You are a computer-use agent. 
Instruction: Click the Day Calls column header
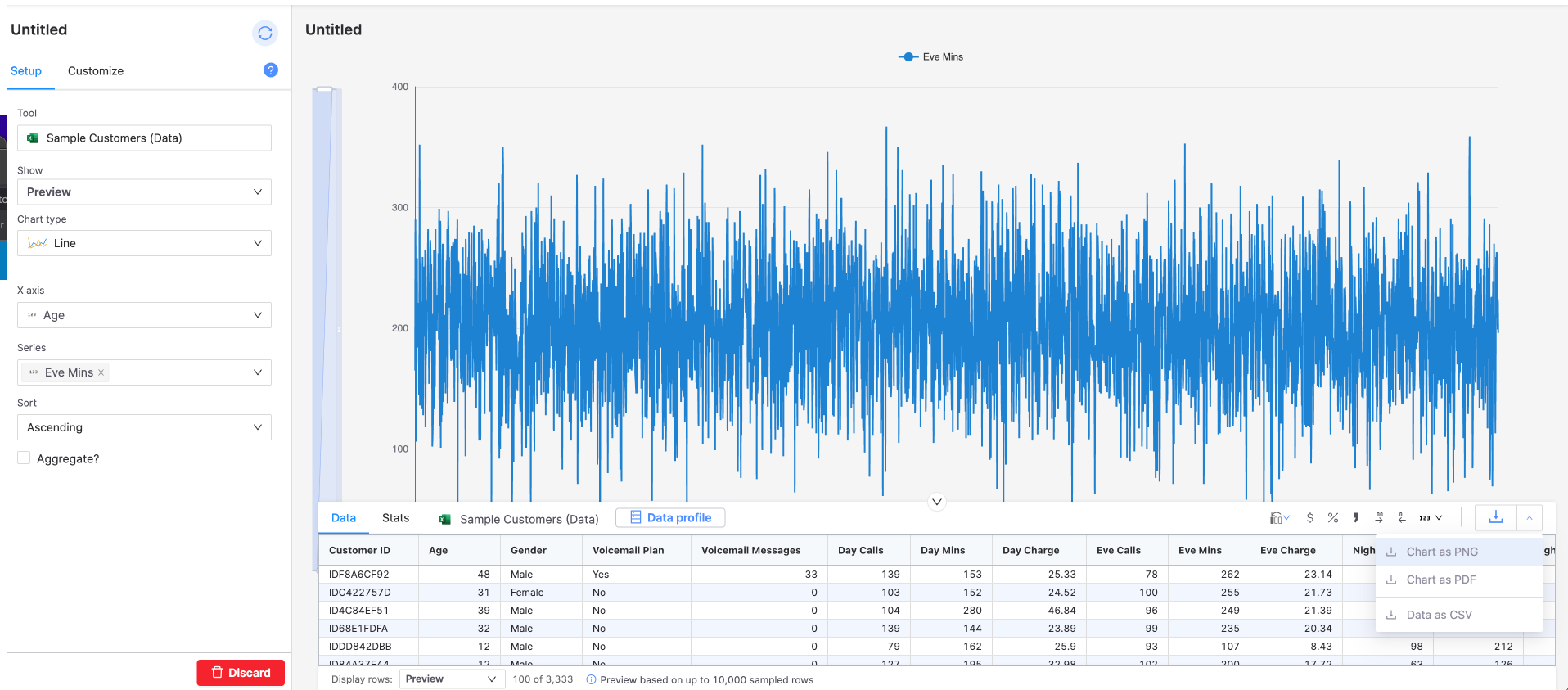pos(868,550)
